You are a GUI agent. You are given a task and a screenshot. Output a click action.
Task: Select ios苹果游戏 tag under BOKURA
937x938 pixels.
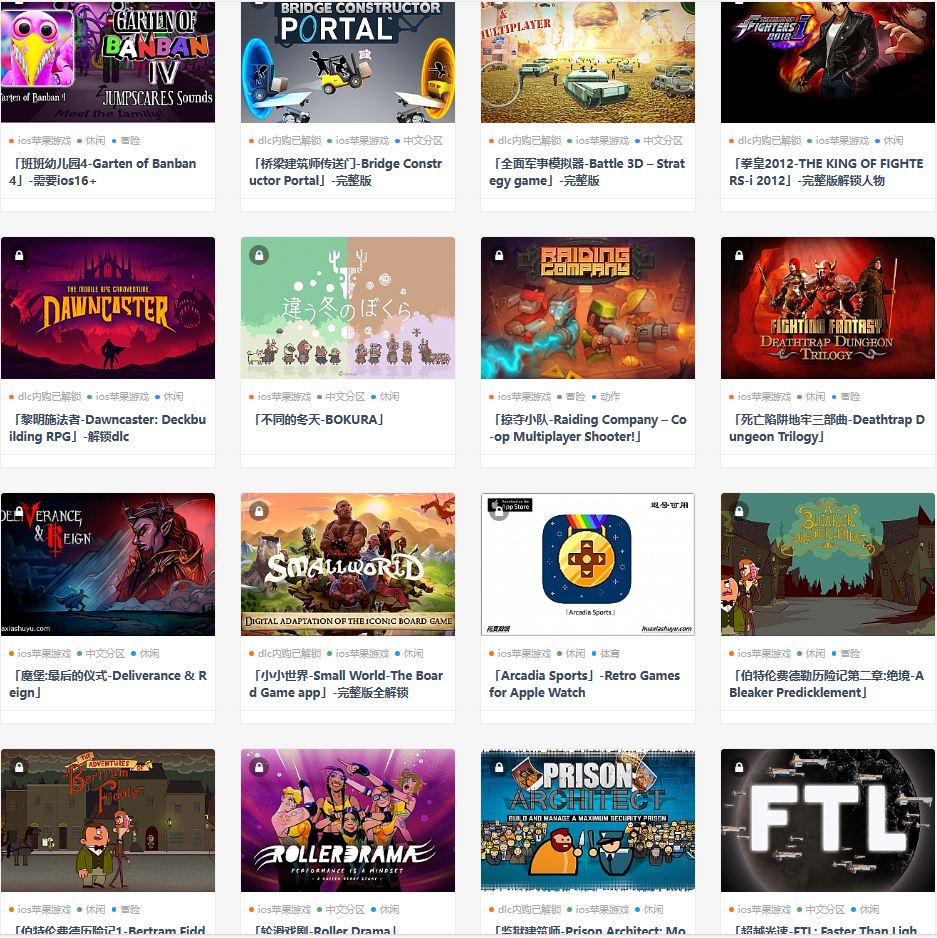(284, 396)
